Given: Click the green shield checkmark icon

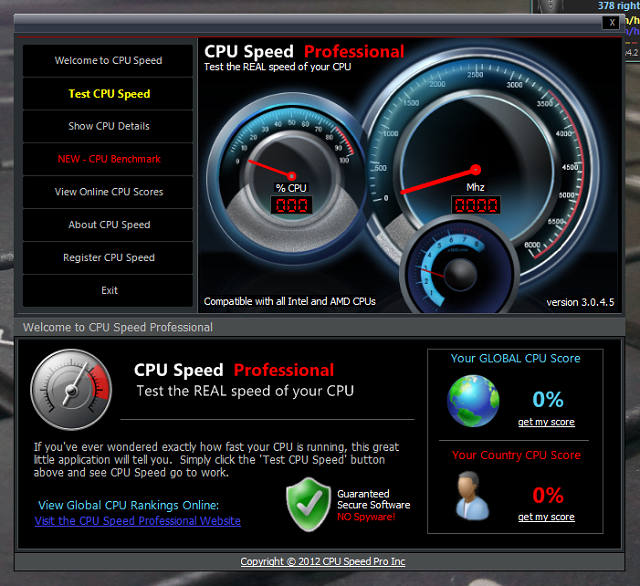Looking at the screenshot, I should pos(308,504).
